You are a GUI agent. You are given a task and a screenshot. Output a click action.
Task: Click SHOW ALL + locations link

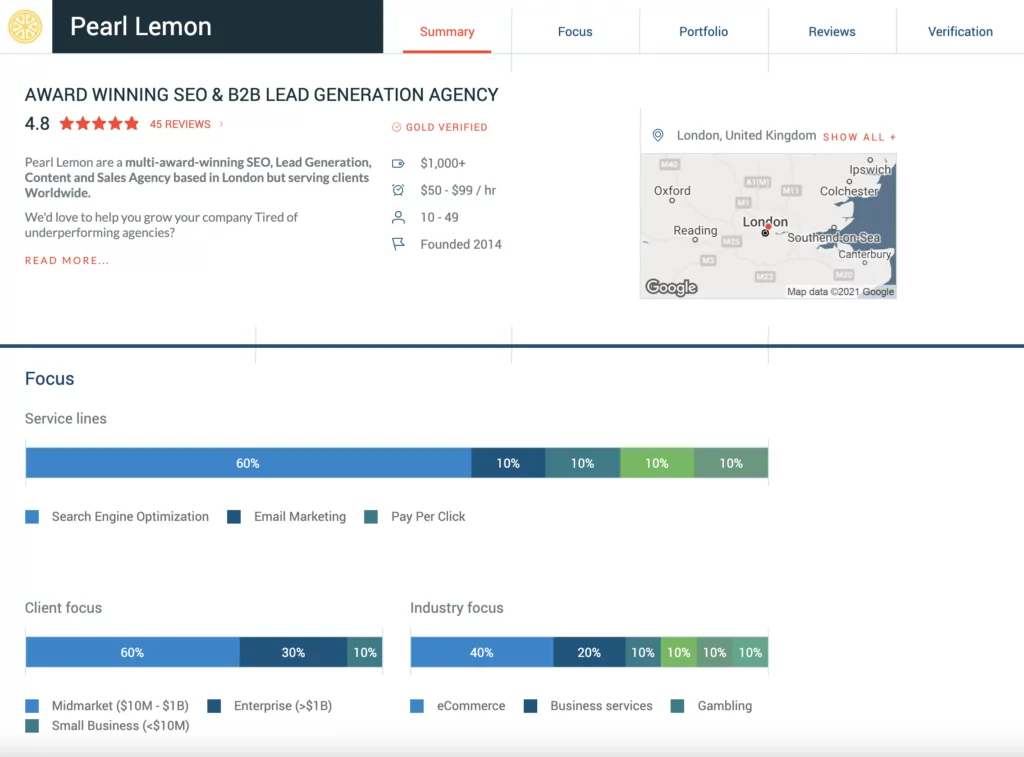pos(859,137)
